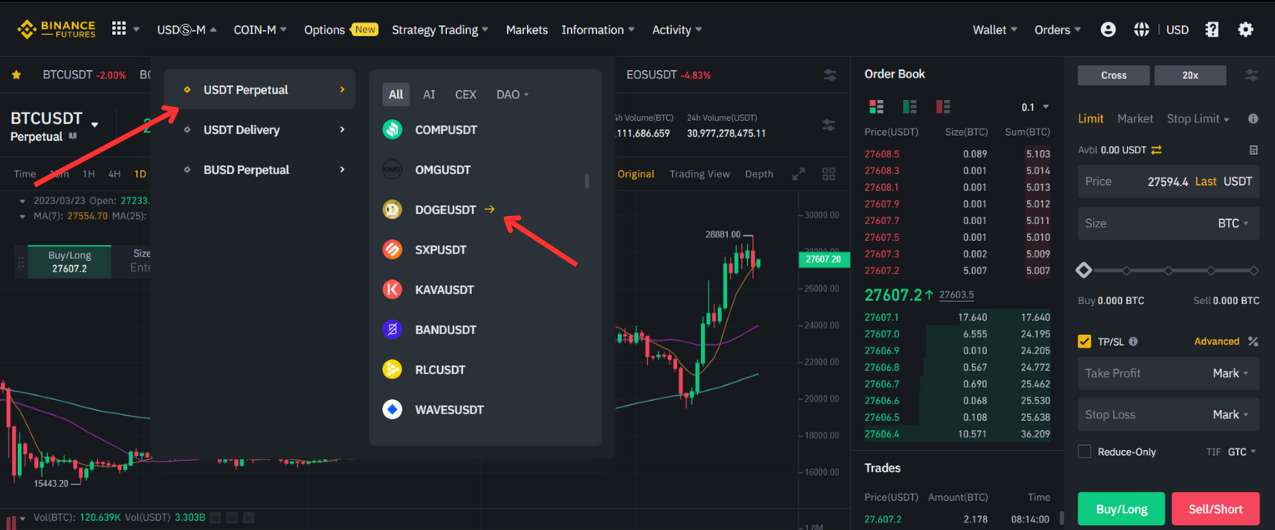
Task: Open the USDⓈ-M dropdown menu
Action: [187, 30]
